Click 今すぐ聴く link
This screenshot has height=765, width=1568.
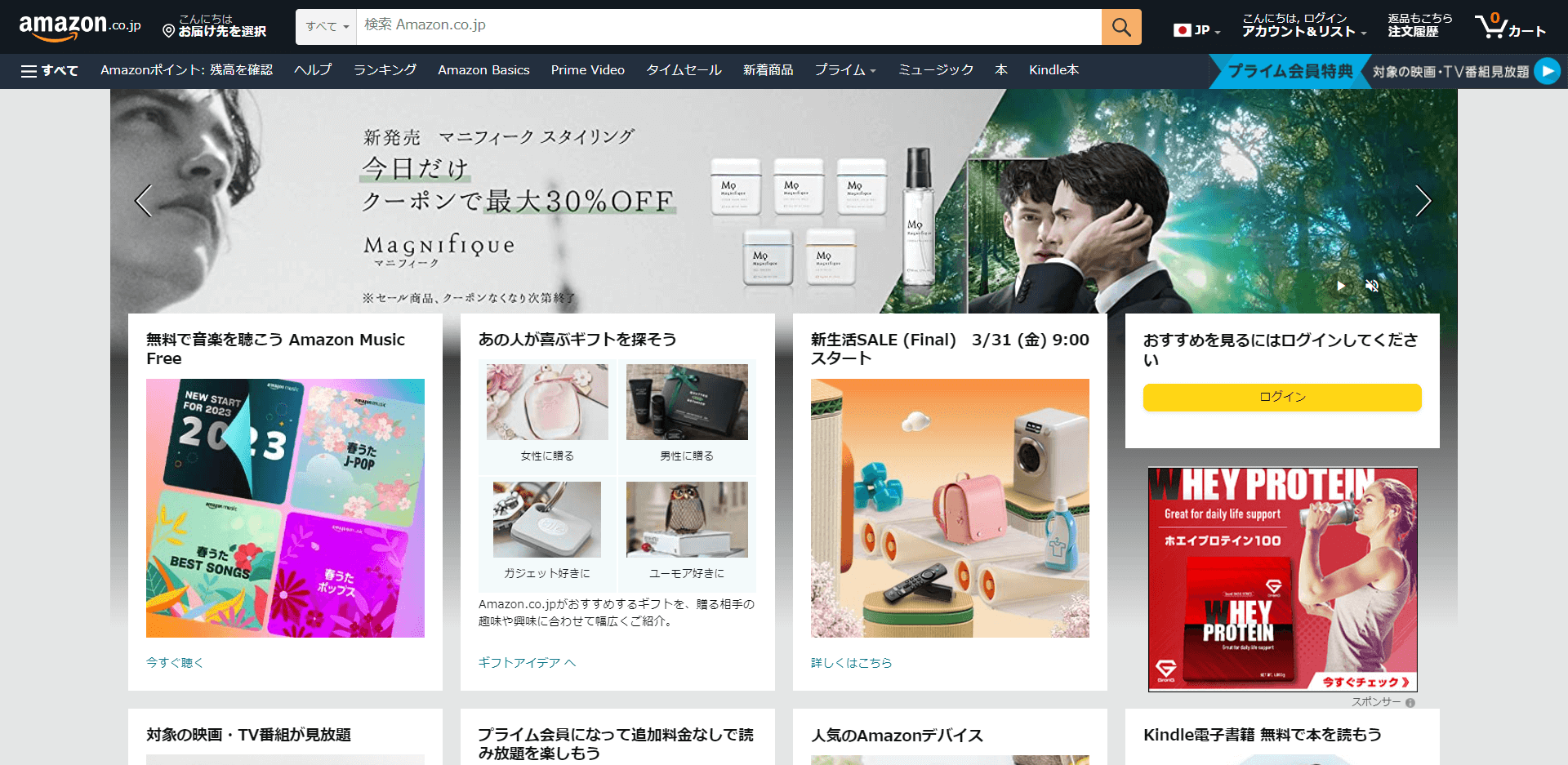click(x=175, y=663)
